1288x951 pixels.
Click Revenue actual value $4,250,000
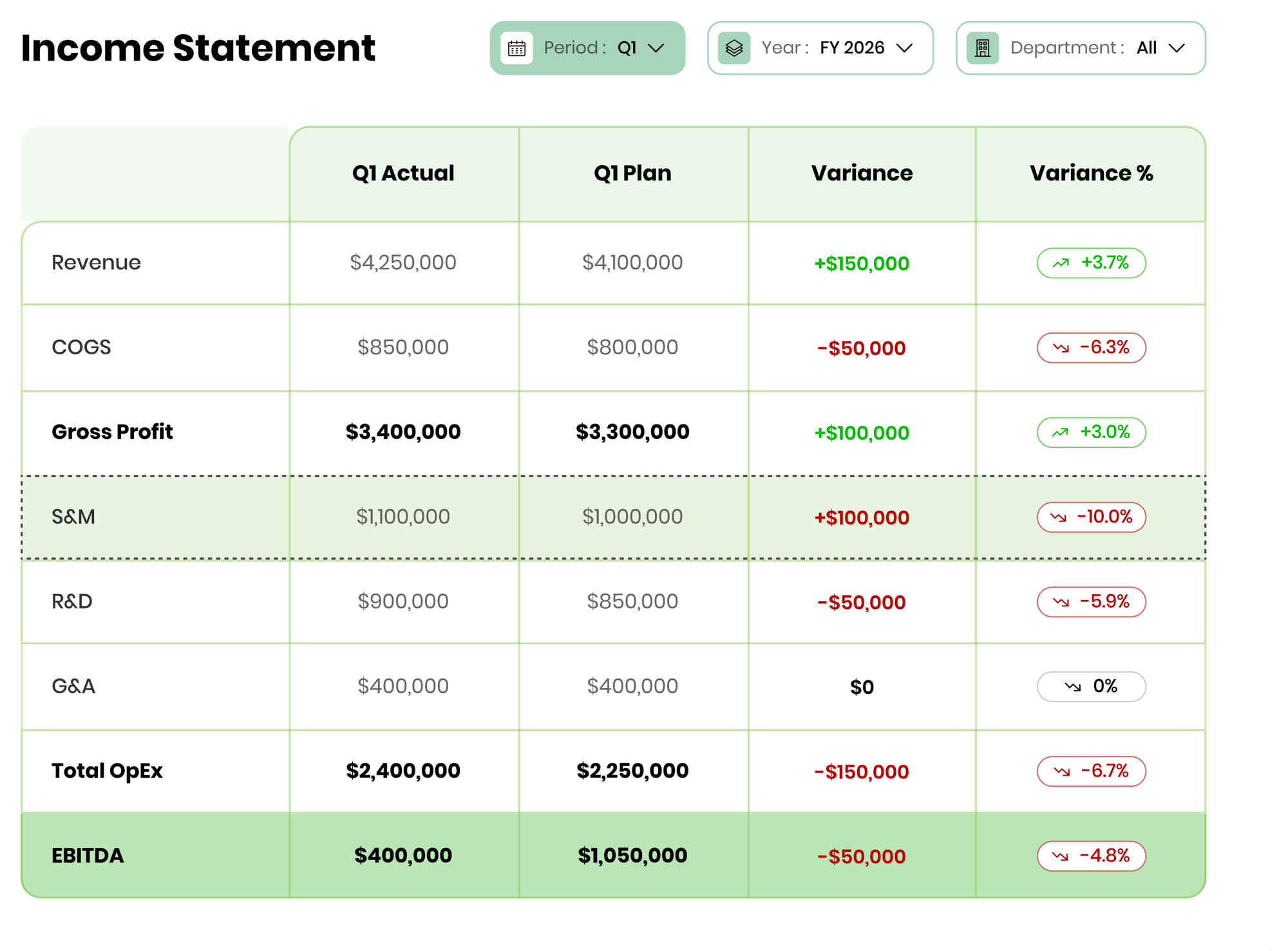(403, 263)
